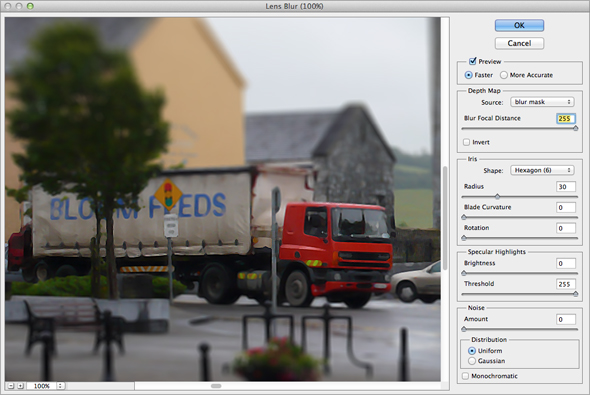Enable the Invert checkbox

coord(467,142)
